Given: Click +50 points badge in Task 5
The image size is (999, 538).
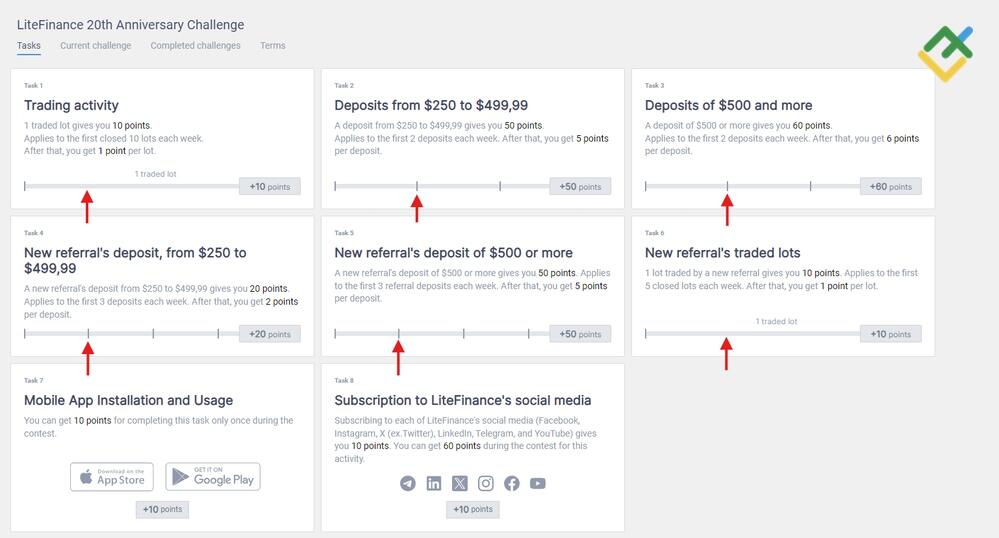Looking at the screenshot, I should [x=580, y=334].
